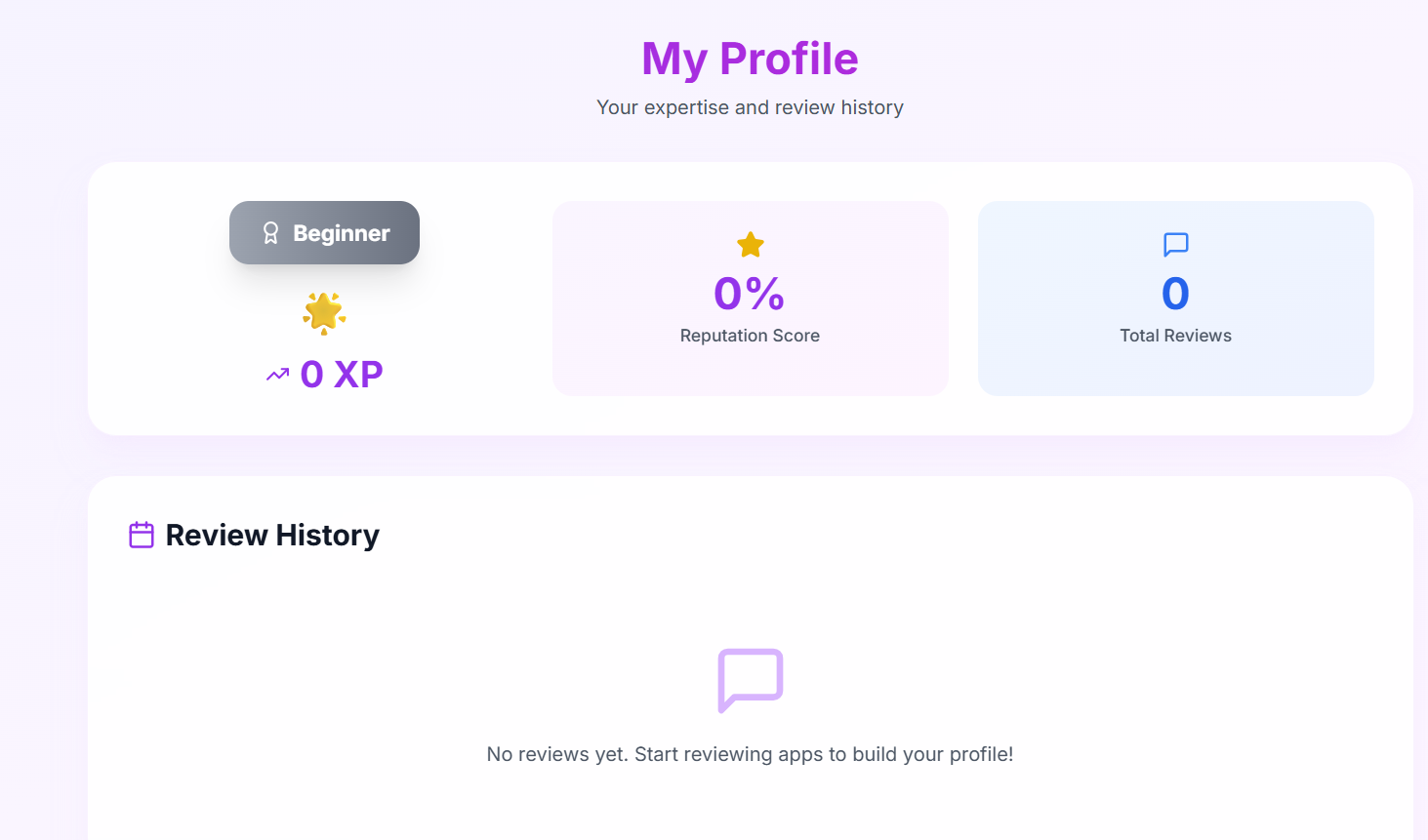Click the starburst XP icon
This screenshot has width=1428, height=840.
click(323, 312)
